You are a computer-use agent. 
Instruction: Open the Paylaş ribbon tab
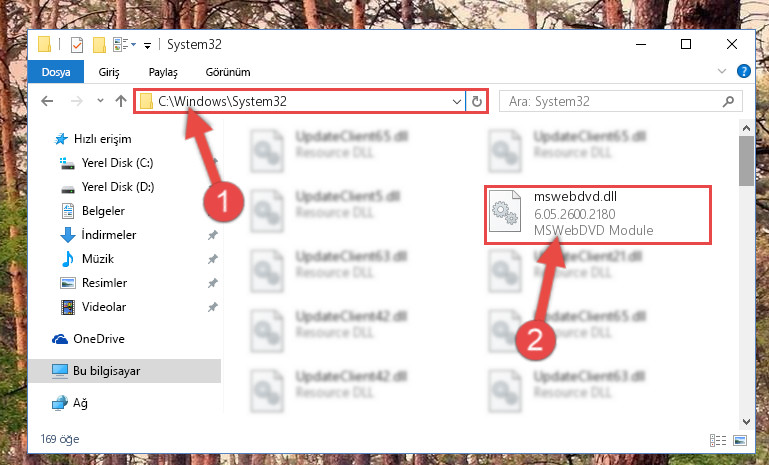pyautogui.click(x=163, y=72)
